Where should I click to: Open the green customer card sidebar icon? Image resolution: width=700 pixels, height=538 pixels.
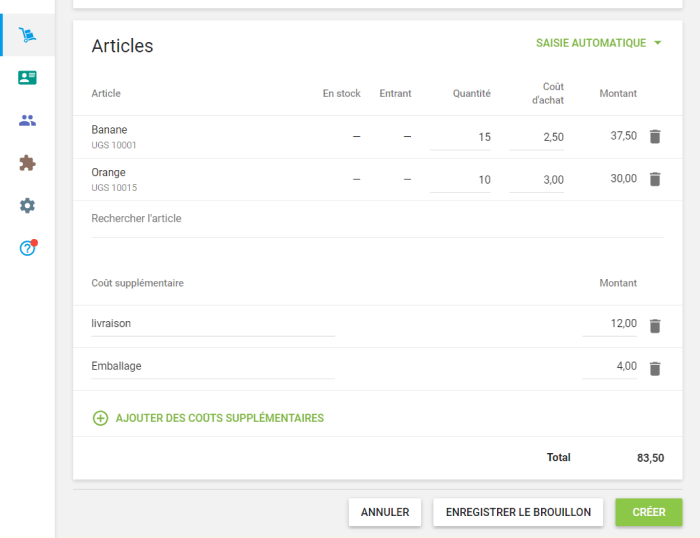(27, 78)
